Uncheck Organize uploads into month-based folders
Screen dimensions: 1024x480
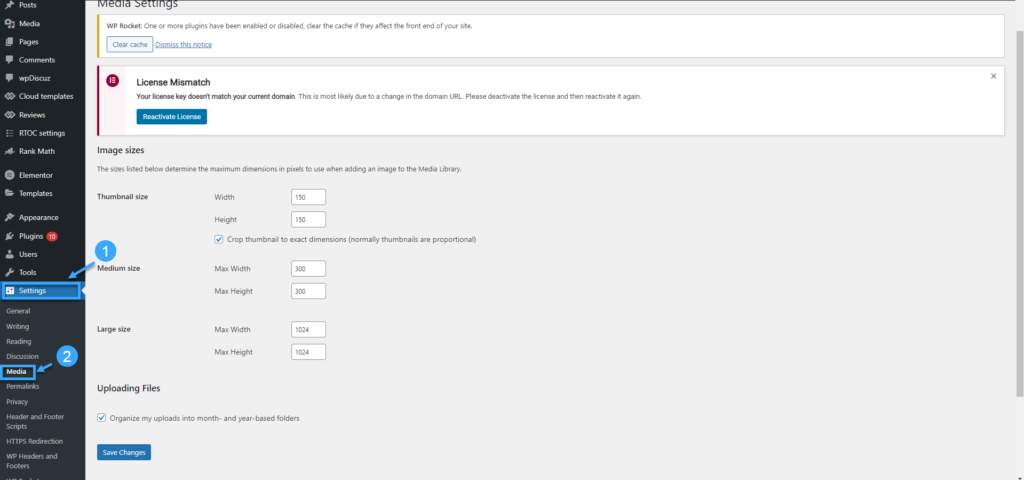(x=102, y=418)
